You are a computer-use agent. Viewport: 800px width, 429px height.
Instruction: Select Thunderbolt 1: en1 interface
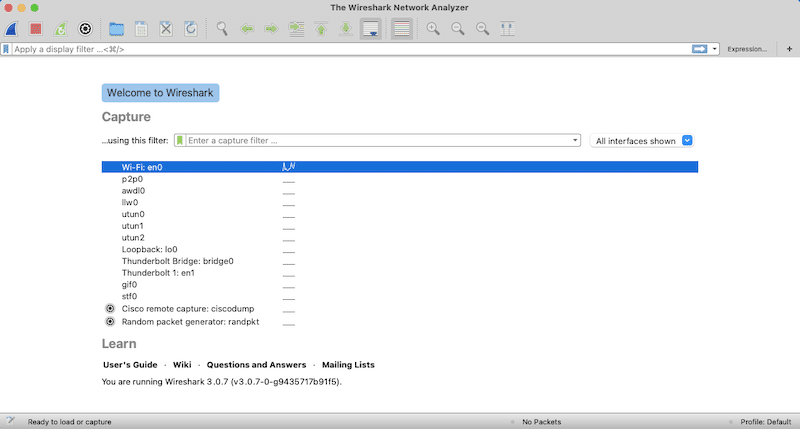pyautogui.click(x=399, y=273)
